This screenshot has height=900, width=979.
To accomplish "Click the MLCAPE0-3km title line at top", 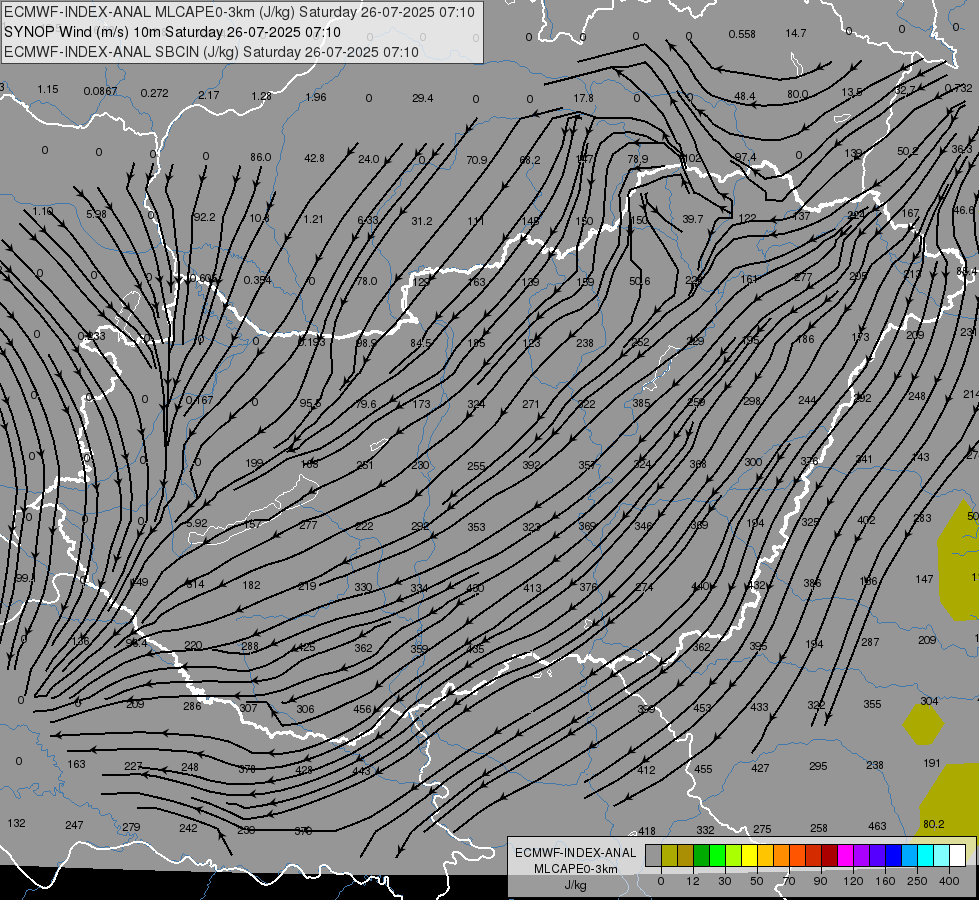I will [x=239, y=12].
